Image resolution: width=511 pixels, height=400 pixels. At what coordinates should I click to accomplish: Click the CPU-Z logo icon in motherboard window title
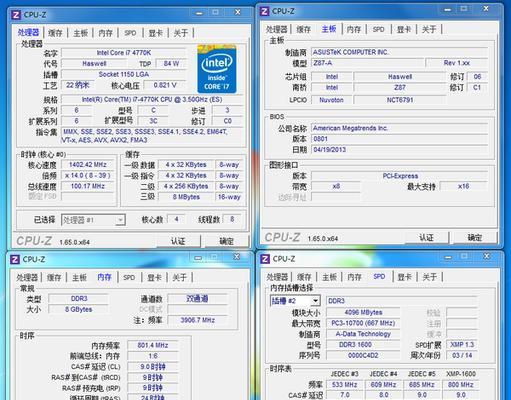(x=264, y=11)
